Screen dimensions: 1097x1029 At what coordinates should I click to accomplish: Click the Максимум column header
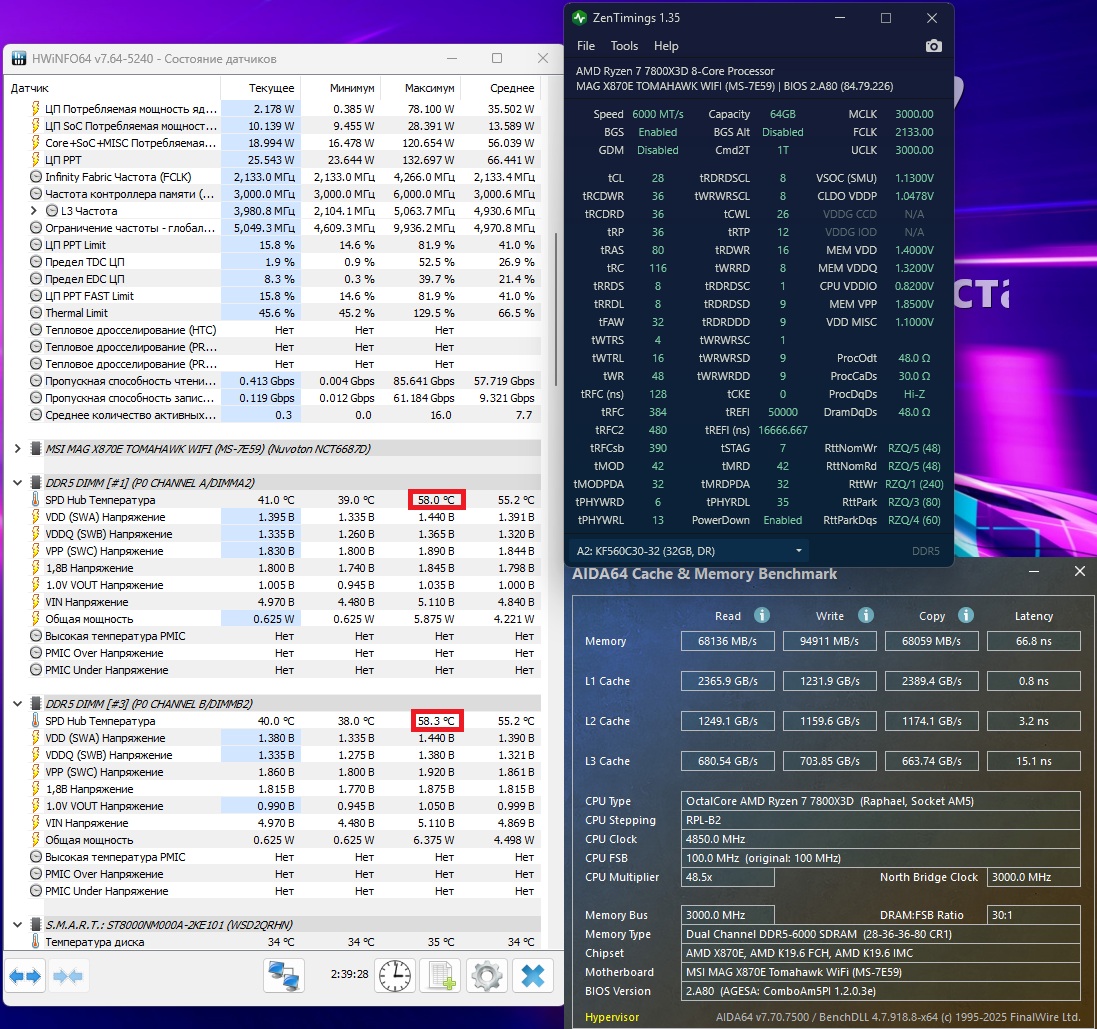[x=420, y=88]
